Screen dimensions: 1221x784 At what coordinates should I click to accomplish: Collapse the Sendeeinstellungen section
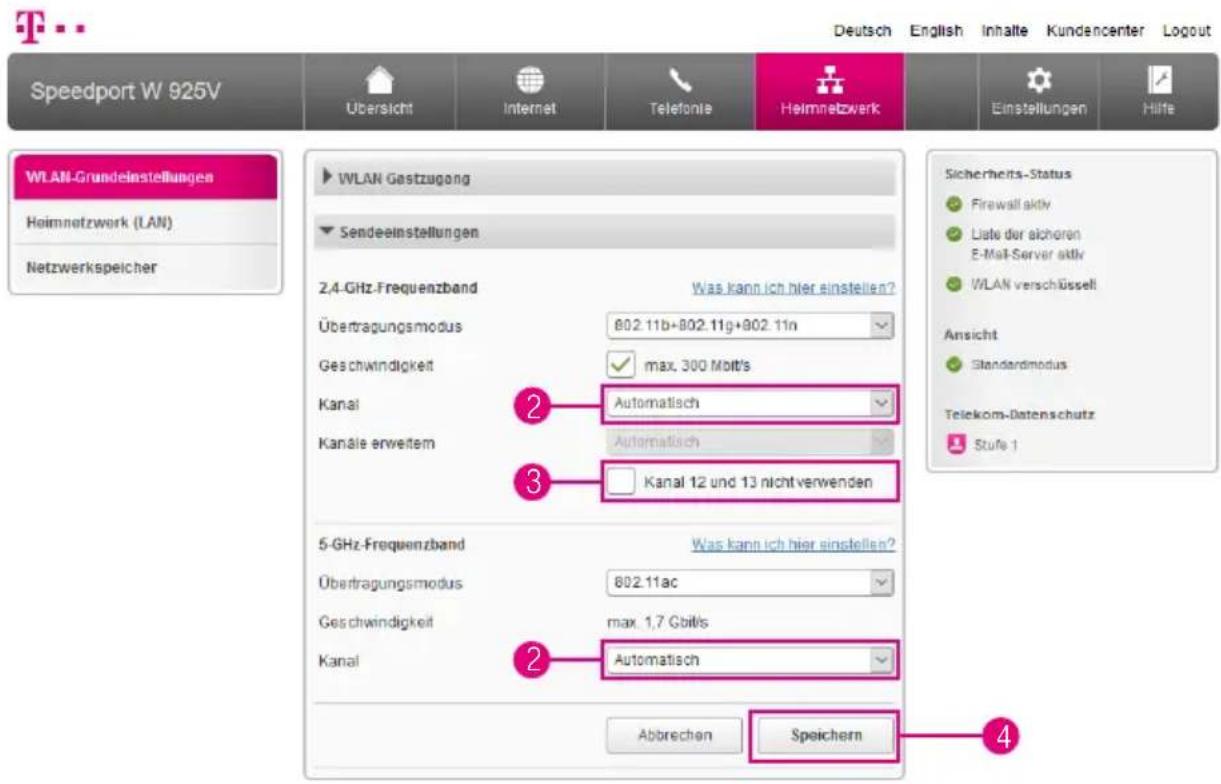coord(605,232)
